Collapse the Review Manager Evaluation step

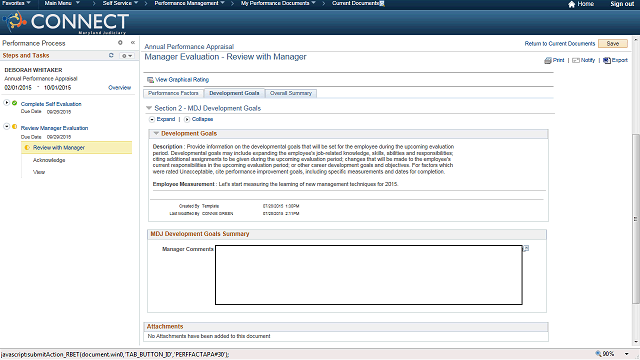tap(7, 126)
